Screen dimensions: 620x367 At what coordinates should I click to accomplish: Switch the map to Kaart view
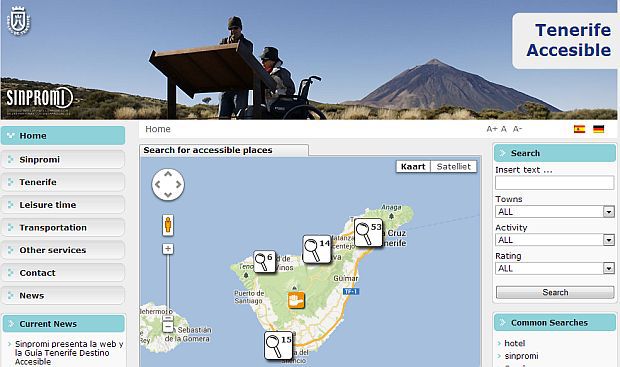coord(413,166)
